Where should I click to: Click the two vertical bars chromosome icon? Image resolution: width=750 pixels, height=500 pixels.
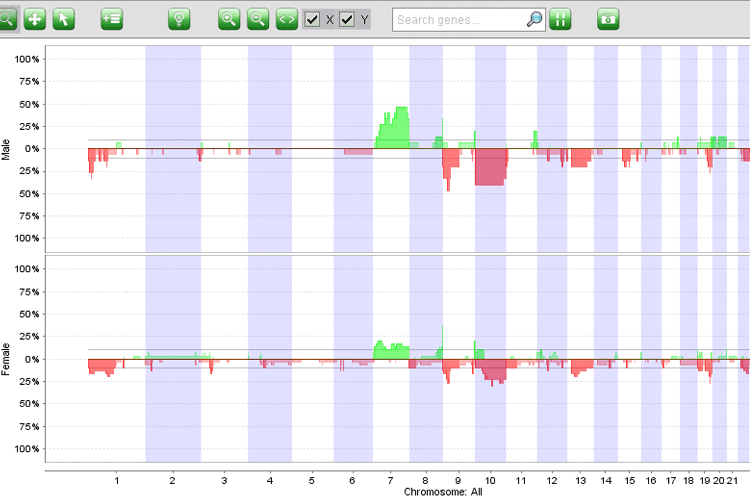560,19
